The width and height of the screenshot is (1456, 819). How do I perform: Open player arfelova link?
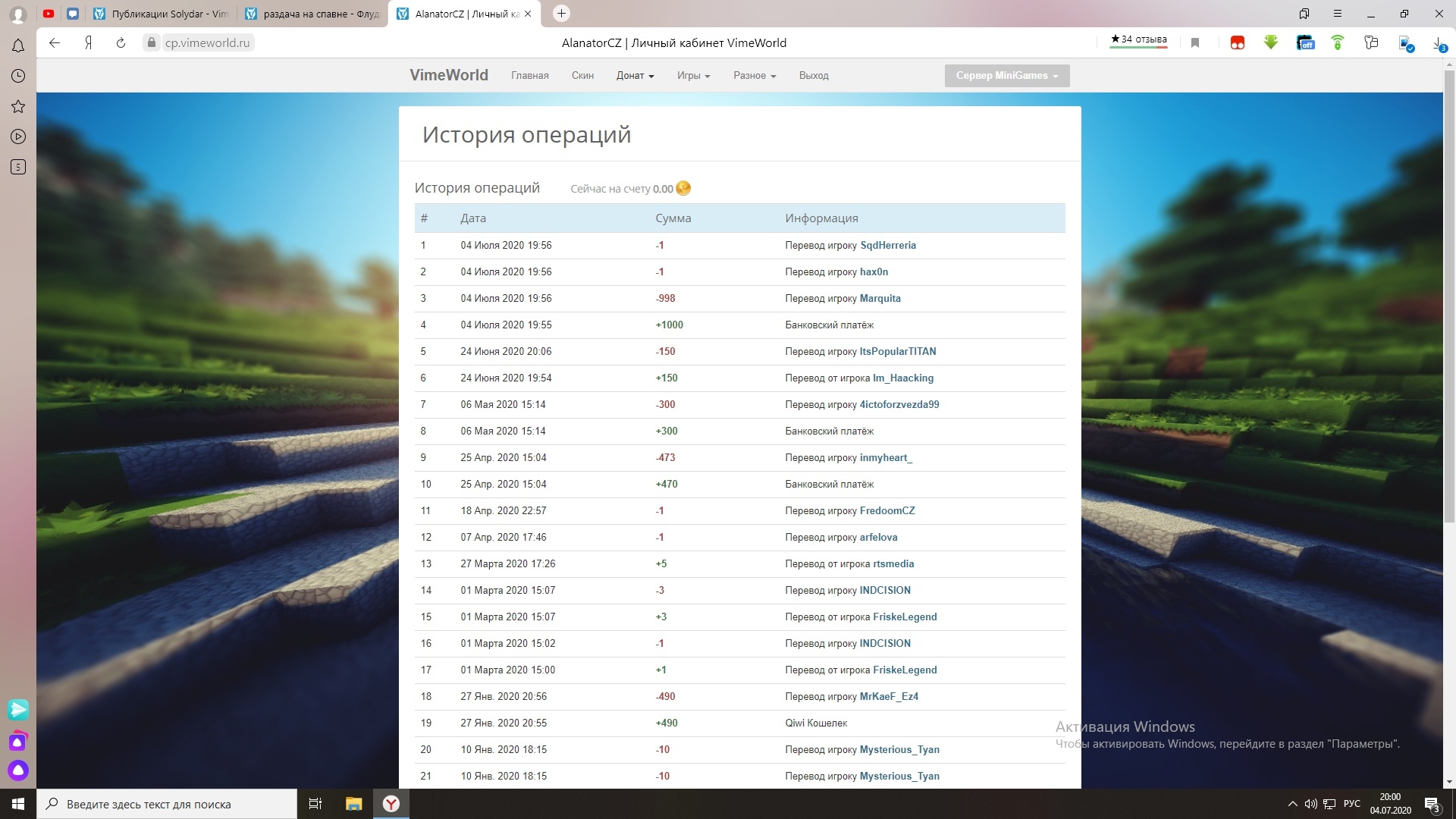[878, 537]
